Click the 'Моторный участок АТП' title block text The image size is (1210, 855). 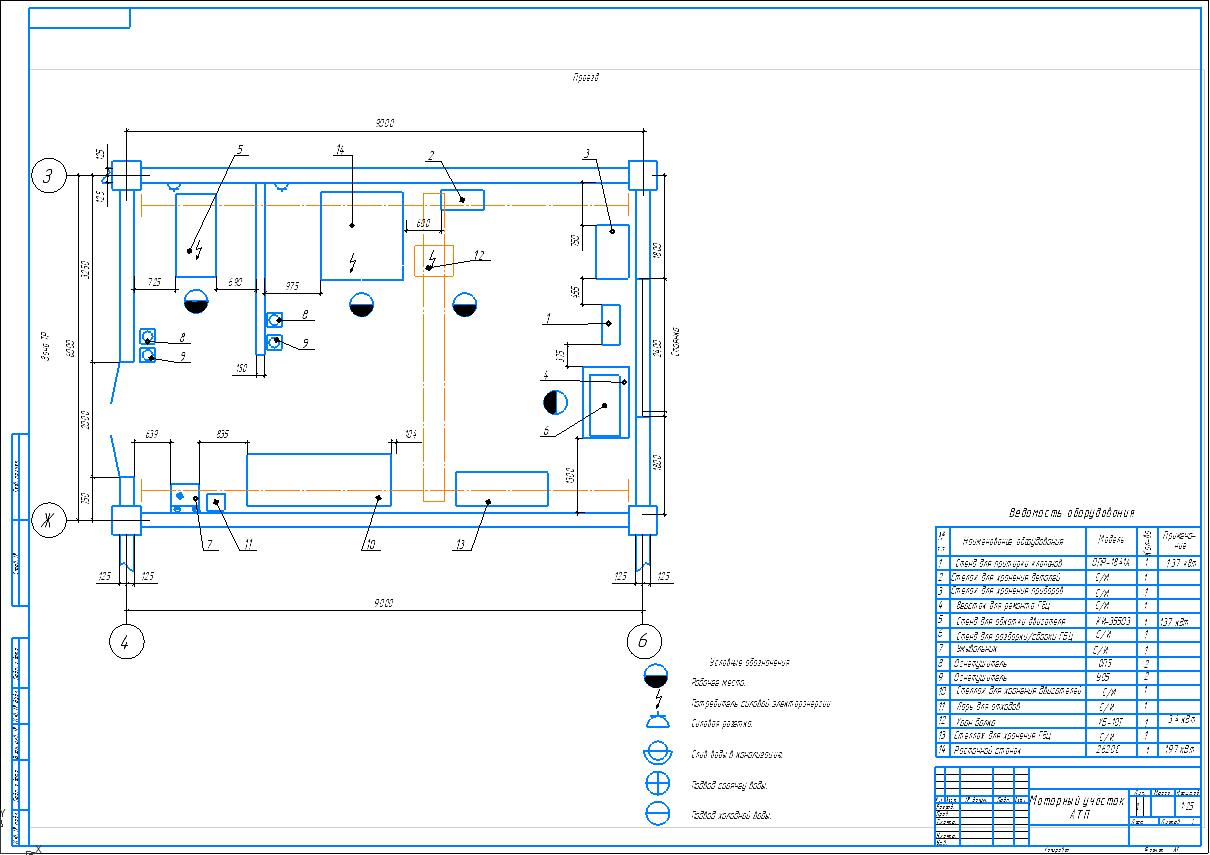pos(1078,808)
